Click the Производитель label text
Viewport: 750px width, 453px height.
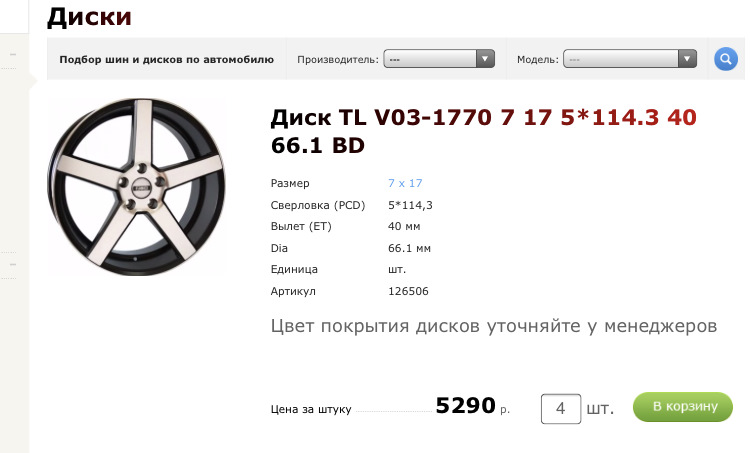338,60
